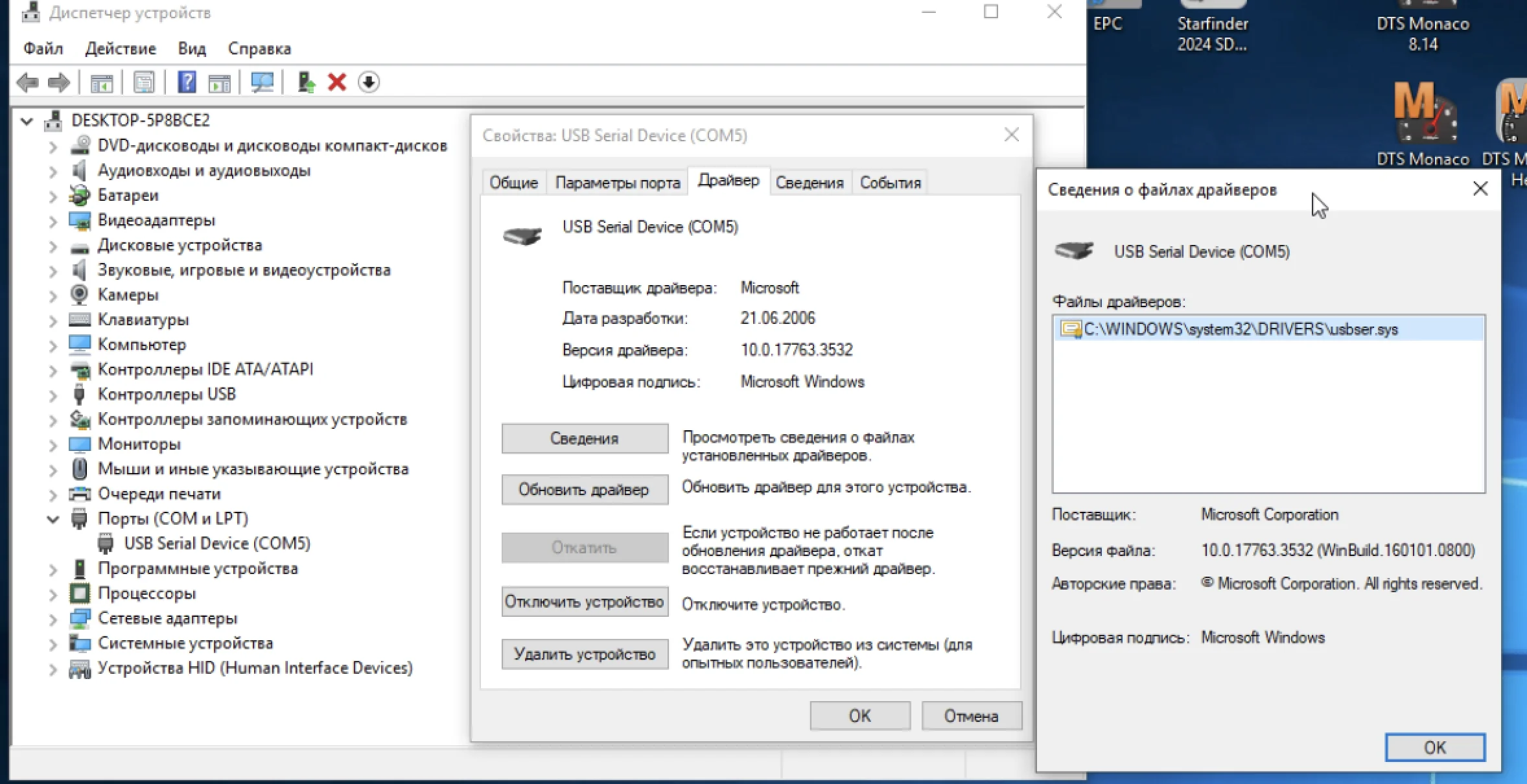Select the usbser.sys driver file entry

(x=1240, y=329)
